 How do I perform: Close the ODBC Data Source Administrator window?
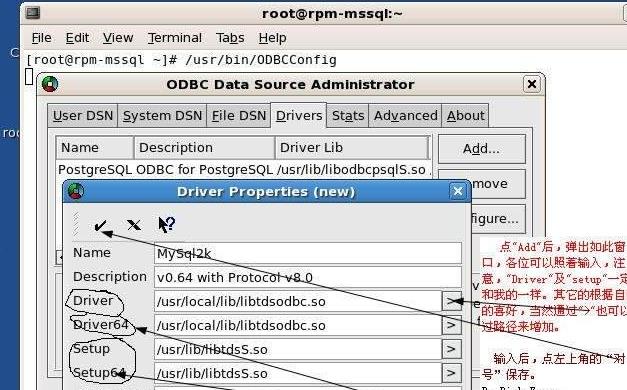(x=532, y=84)
